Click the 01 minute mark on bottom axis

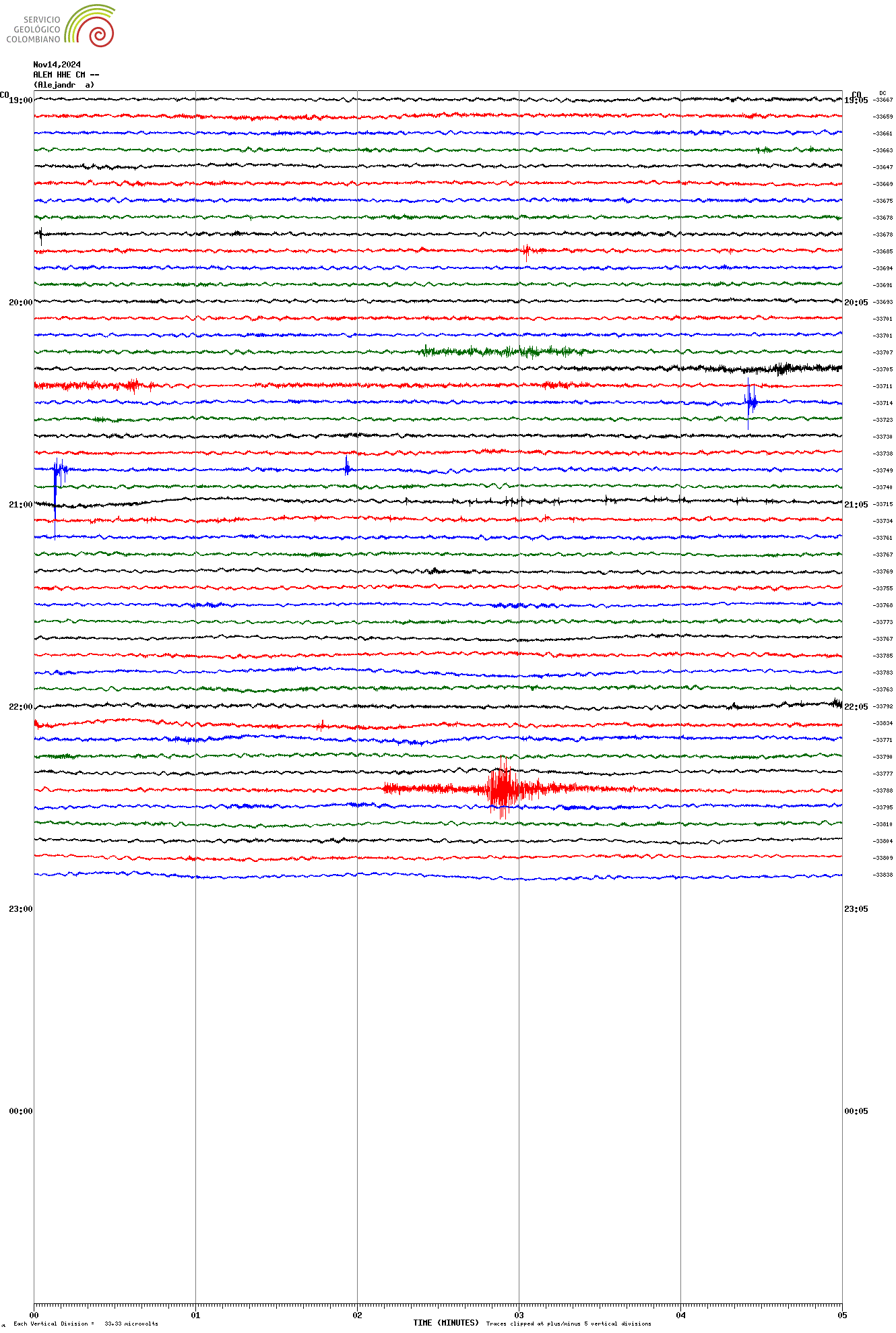(195, 1315)
